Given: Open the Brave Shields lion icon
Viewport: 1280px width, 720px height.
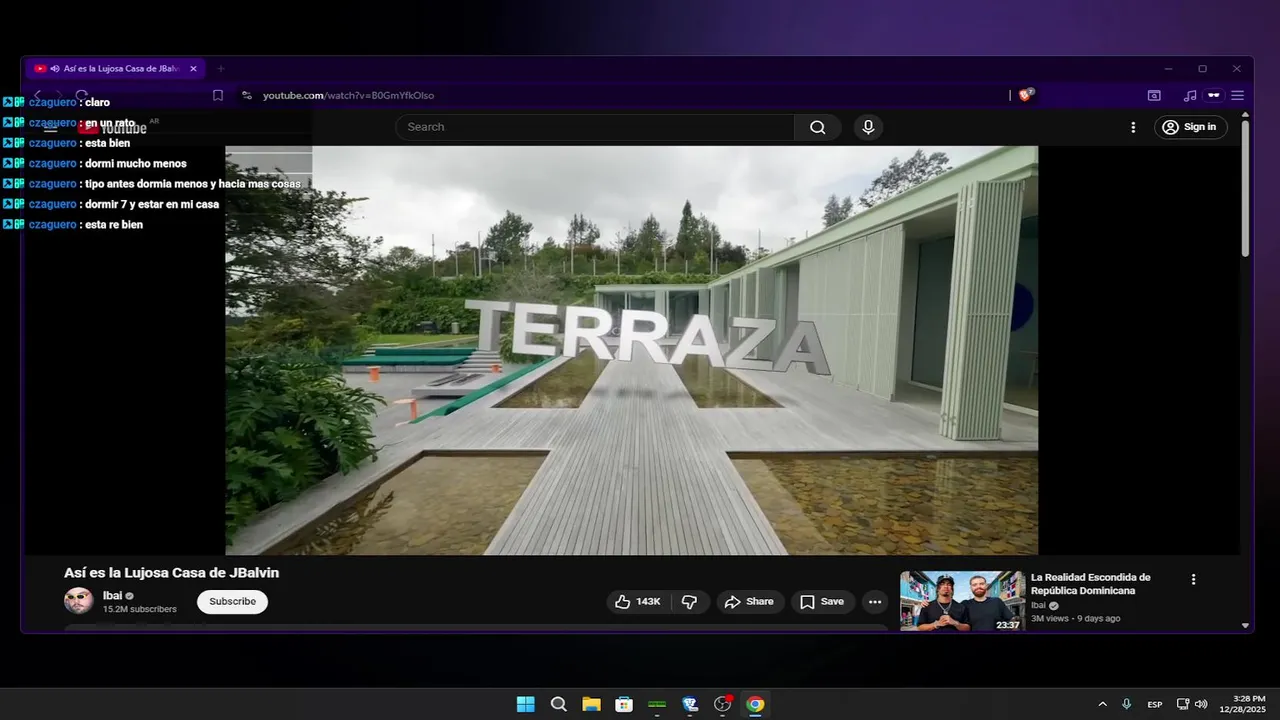Looking at the screenshot, I should tap(1025, 95).
